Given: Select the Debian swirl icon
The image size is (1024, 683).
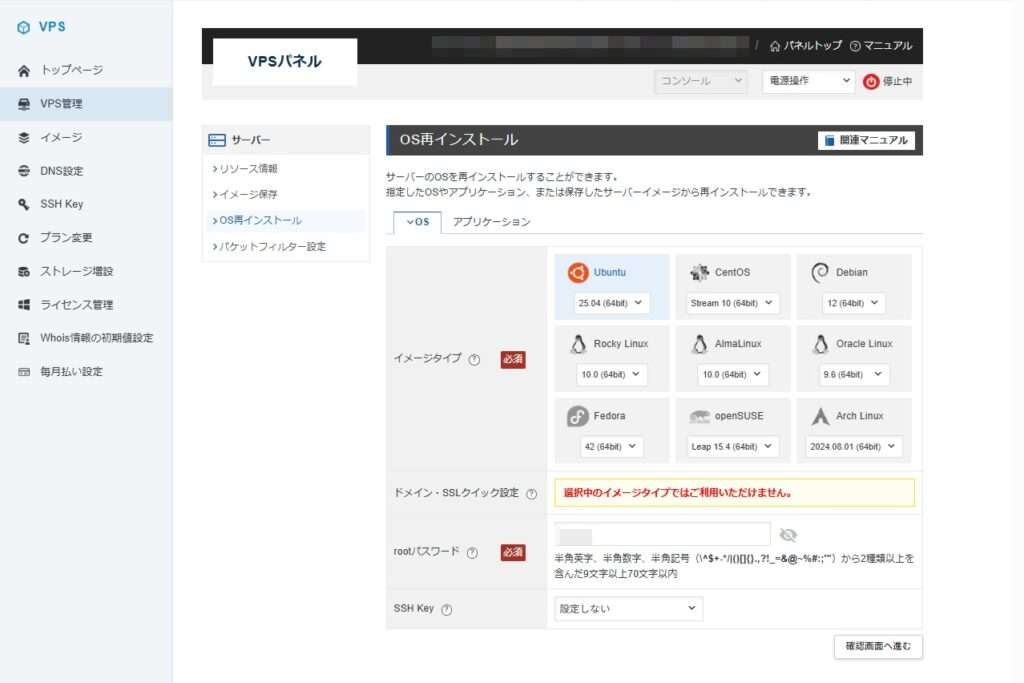Looking at the screenshot, I should pyautogui.click(x=820, y=273).
